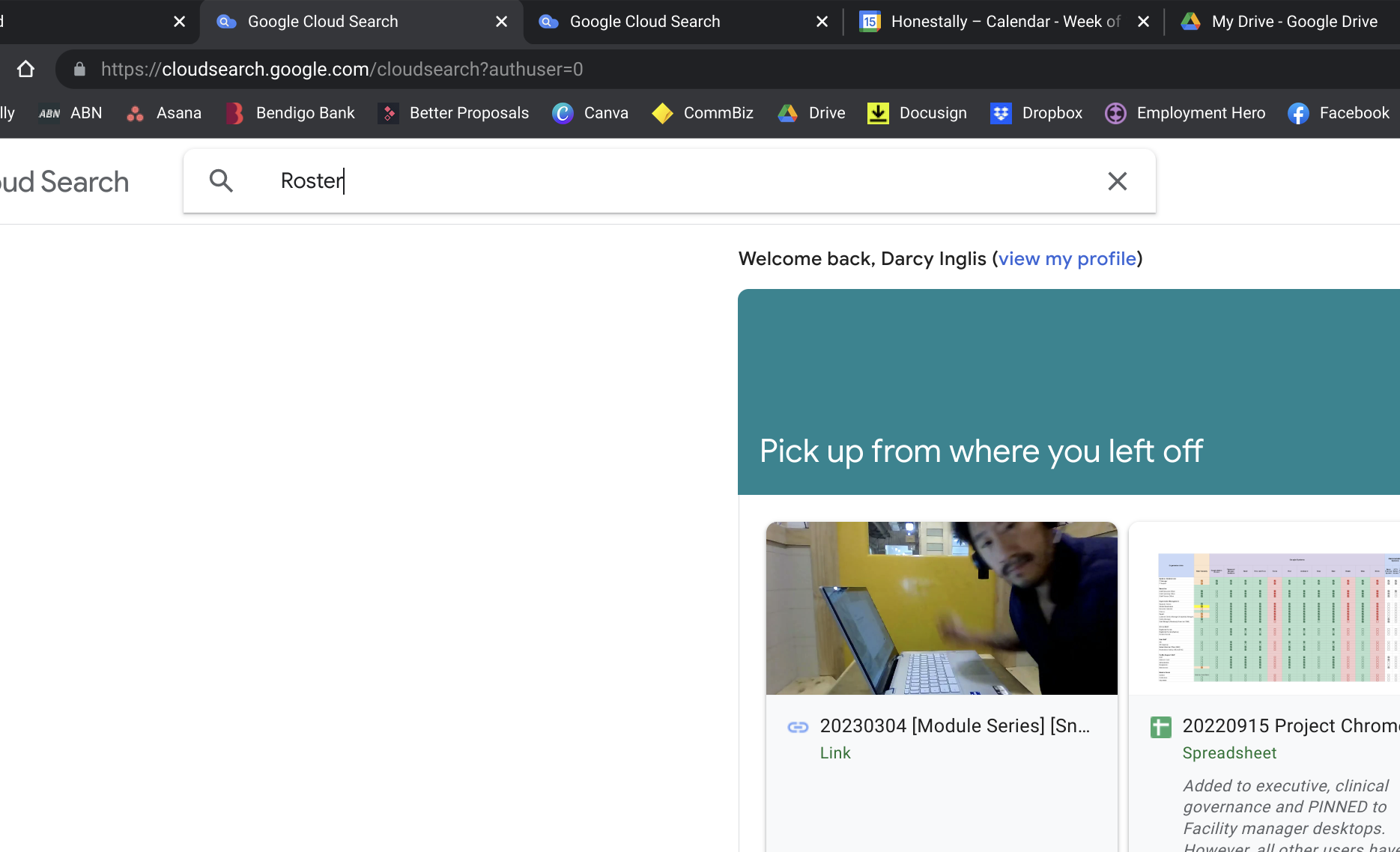Viewport: 1400px width, 852px height.
Task: Open the Dropbox bookmark
Action: click(x=1037, y=113)
